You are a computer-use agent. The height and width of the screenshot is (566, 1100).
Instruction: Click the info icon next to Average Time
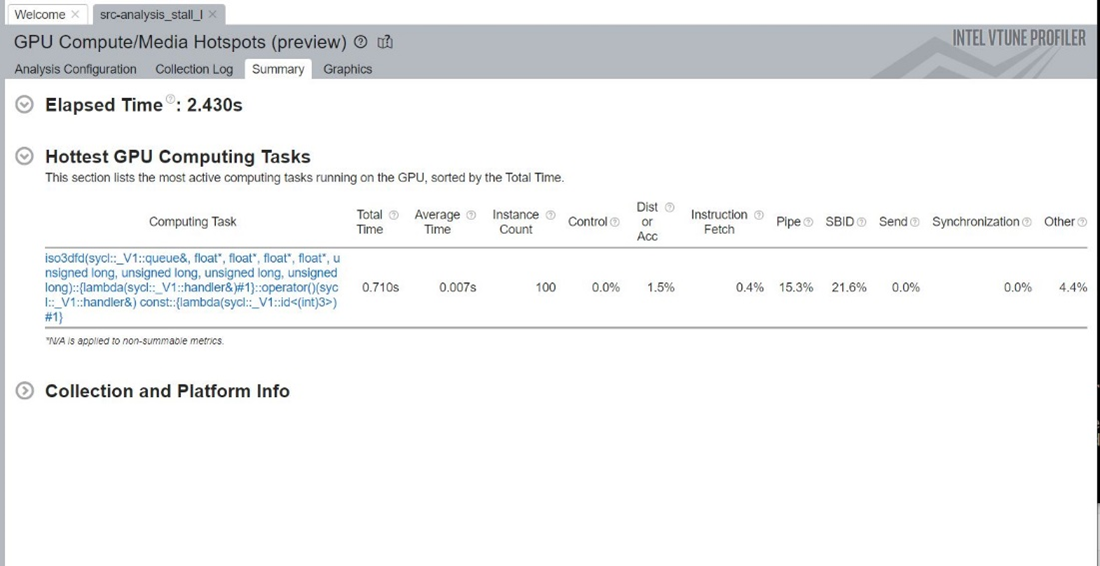point(470,215)
